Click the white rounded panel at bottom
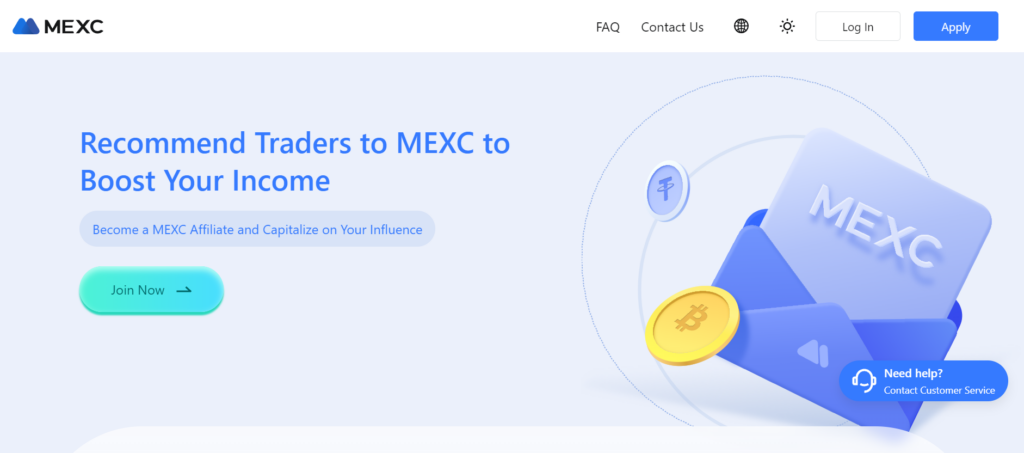This screenshot has width=1024, height=453. point(496,440)
